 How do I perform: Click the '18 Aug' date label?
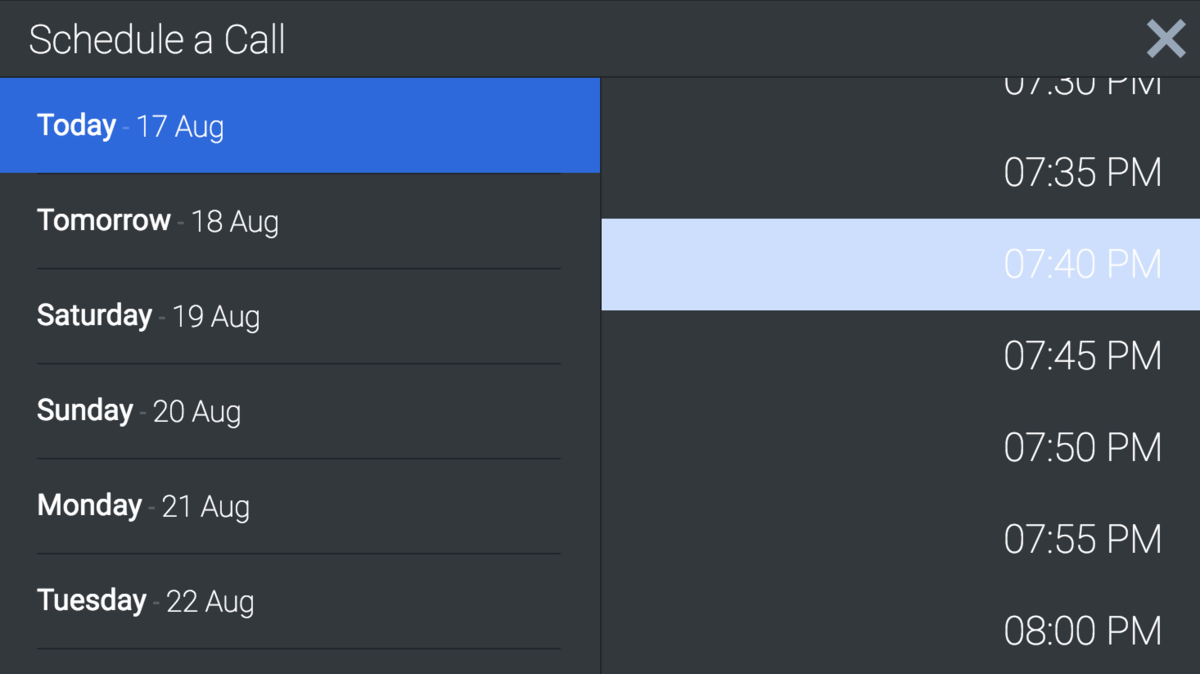(x=235, y=223)
